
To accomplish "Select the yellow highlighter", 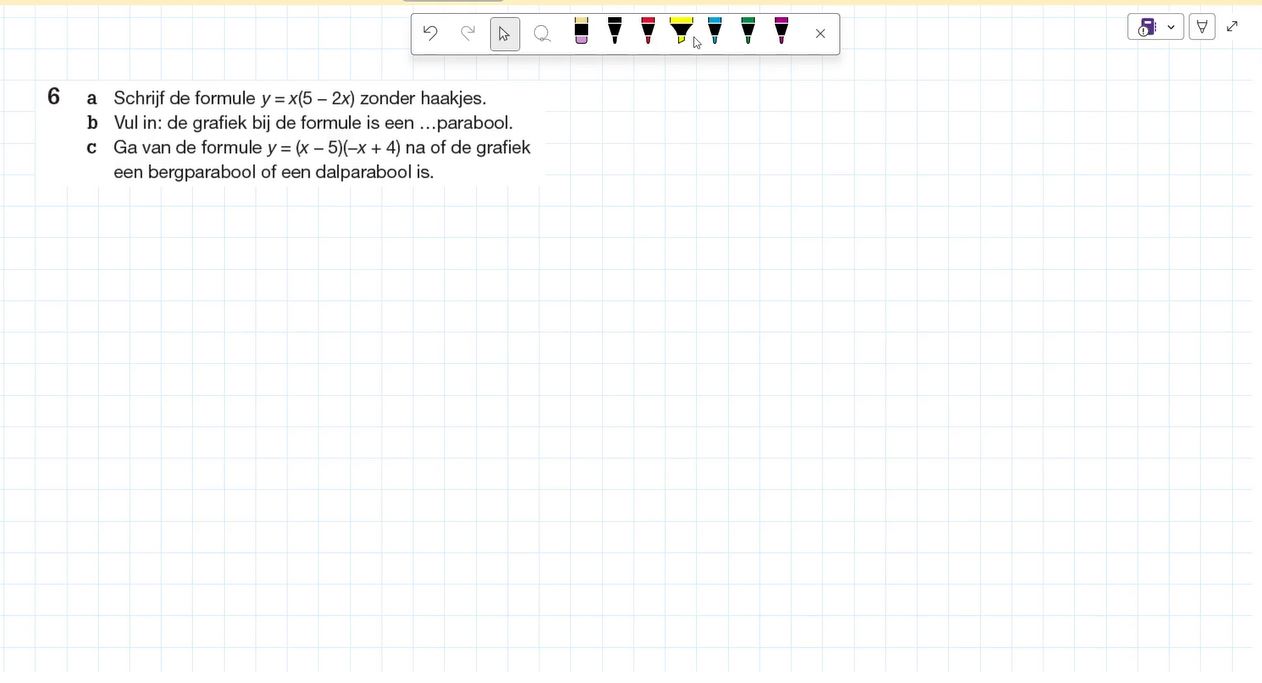I will [681, 31].
